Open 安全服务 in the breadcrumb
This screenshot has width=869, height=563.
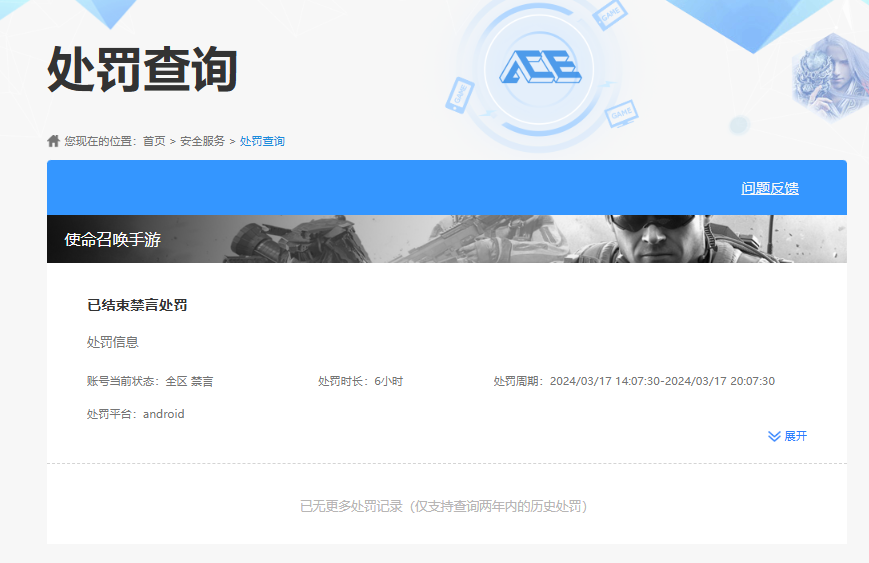coord(202,141)
